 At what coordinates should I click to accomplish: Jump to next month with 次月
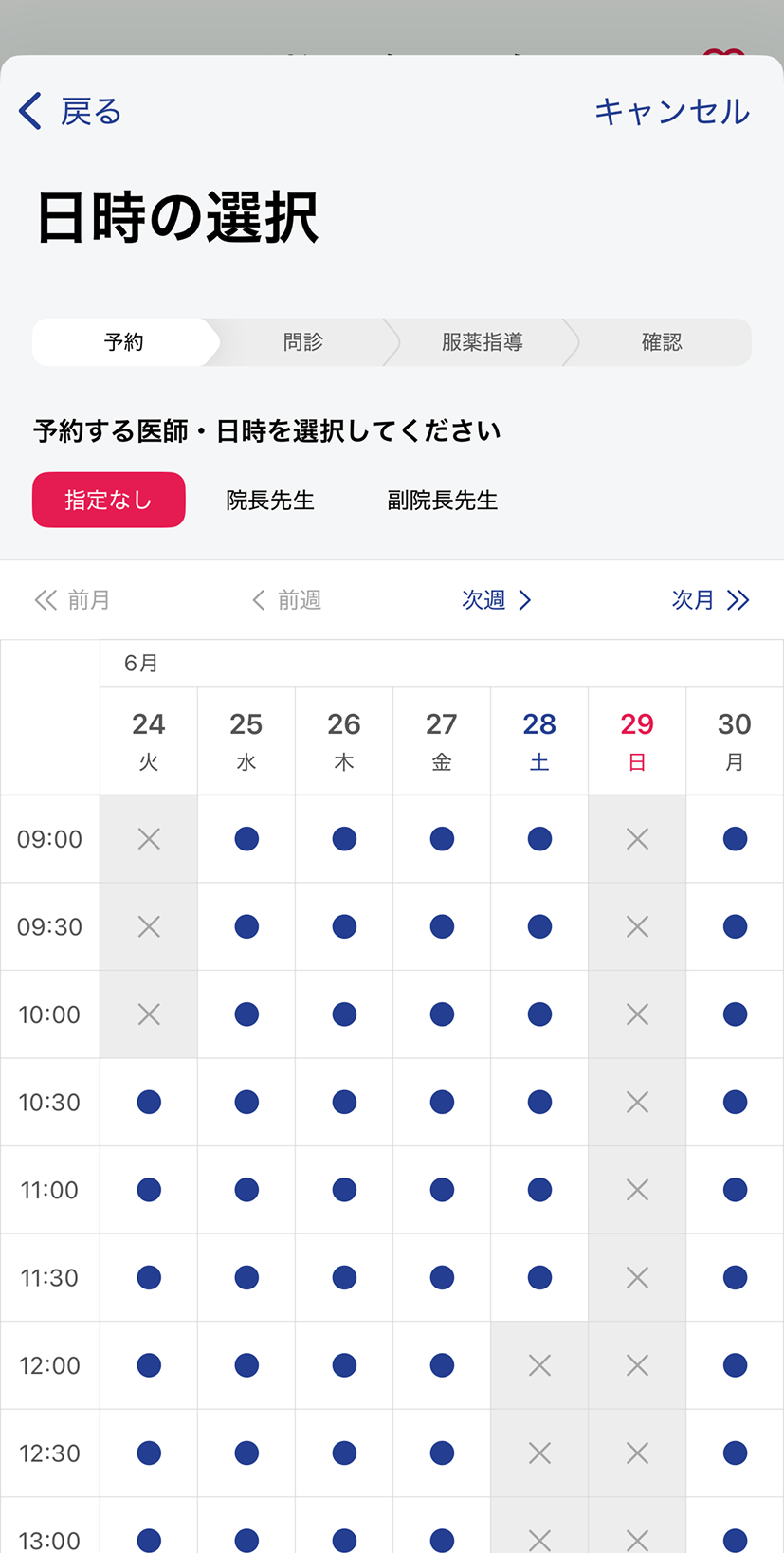[709, 600]
